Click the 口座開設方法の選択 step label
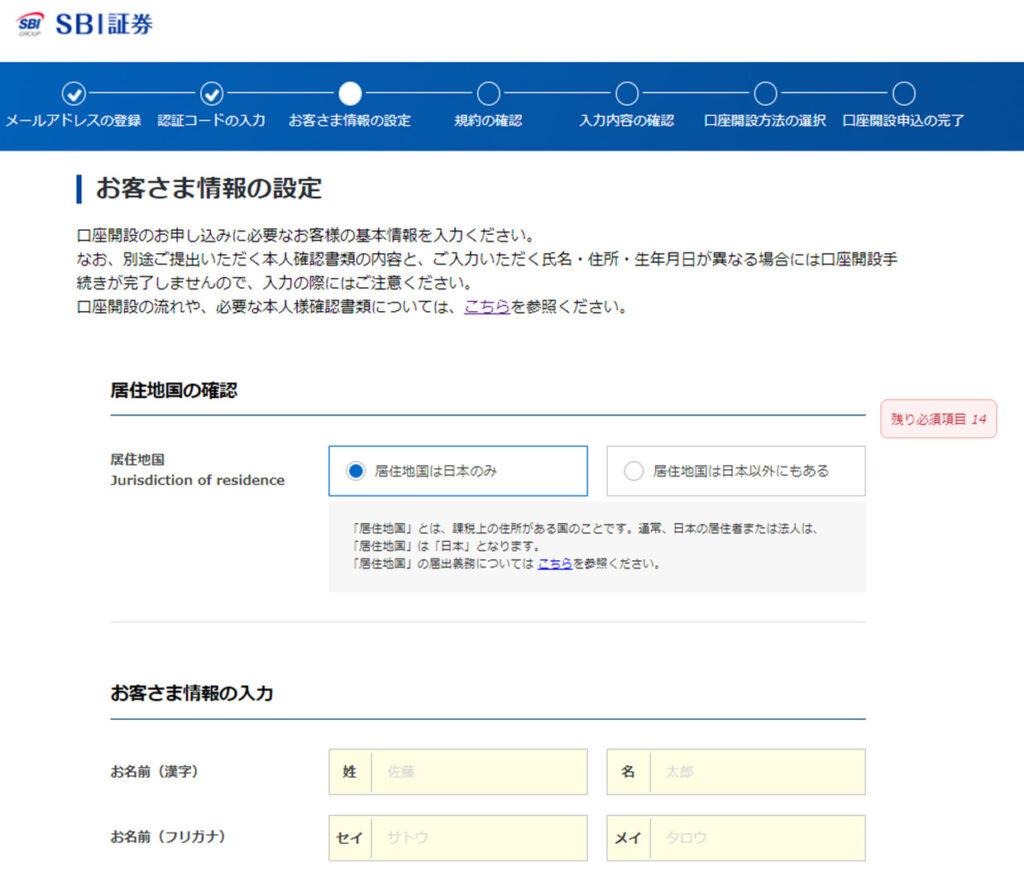Screen dimensions: 1024x882 click(765, 121)
